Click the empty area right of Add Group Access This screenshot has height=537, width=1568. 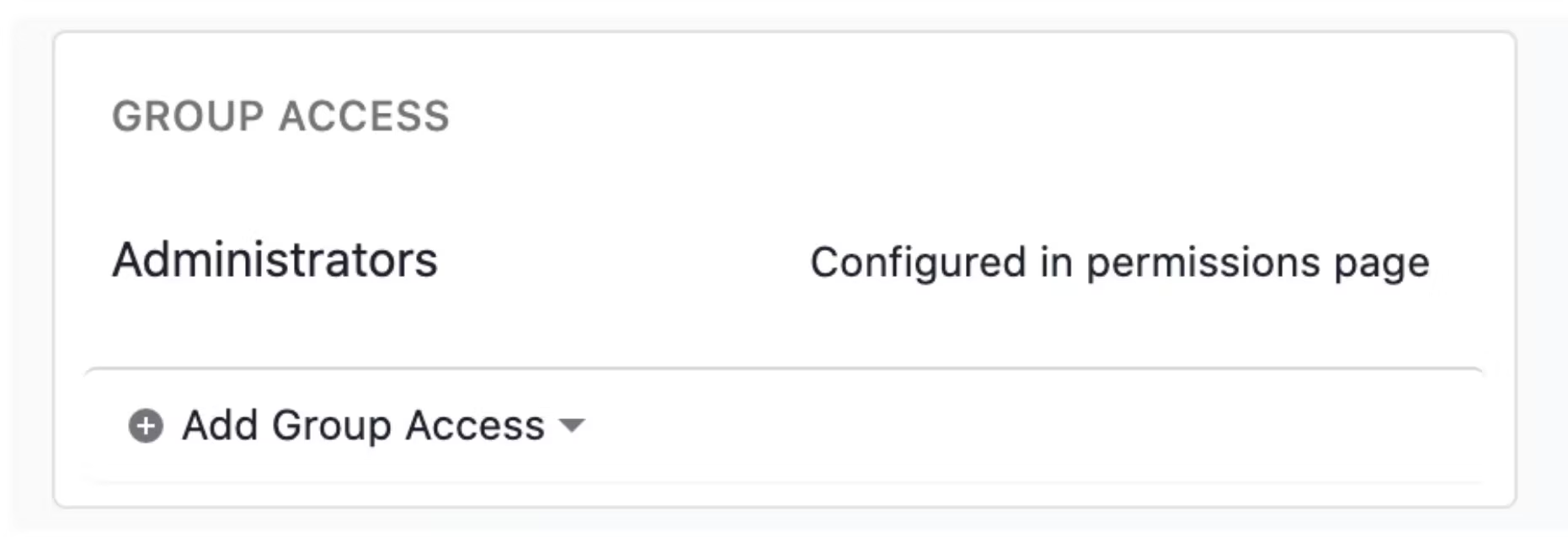tap(1036, 426)
